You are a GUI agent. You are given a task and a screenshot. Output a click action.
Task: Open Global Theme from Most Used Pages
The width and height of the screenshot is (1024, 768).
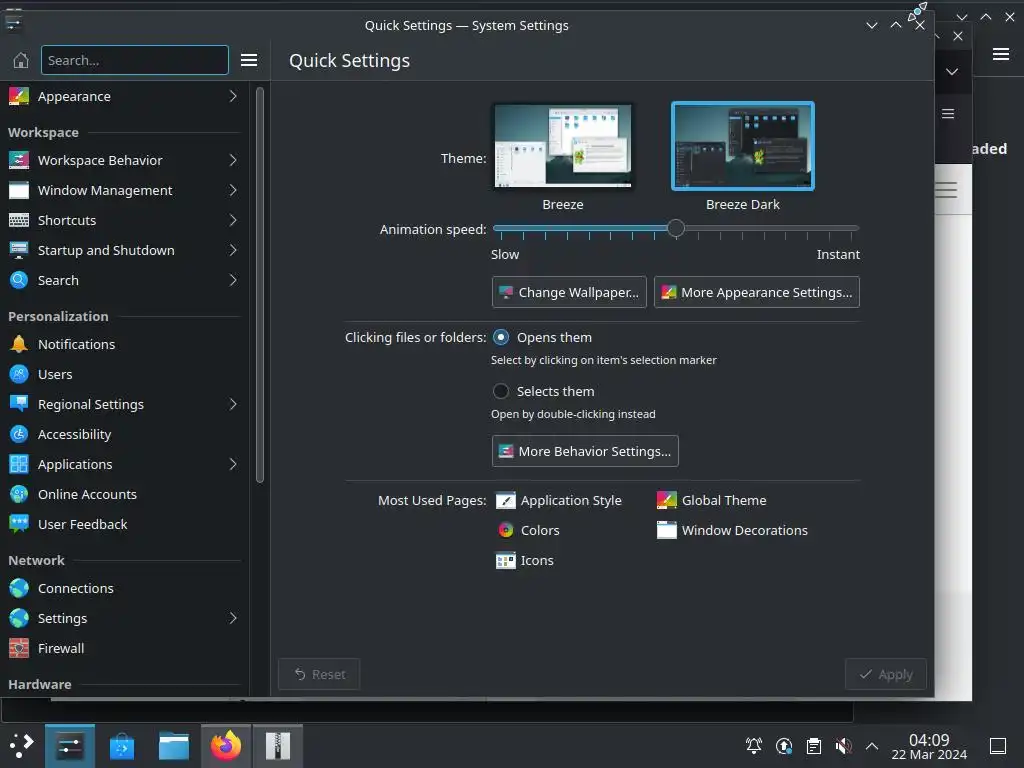(711, 501)
